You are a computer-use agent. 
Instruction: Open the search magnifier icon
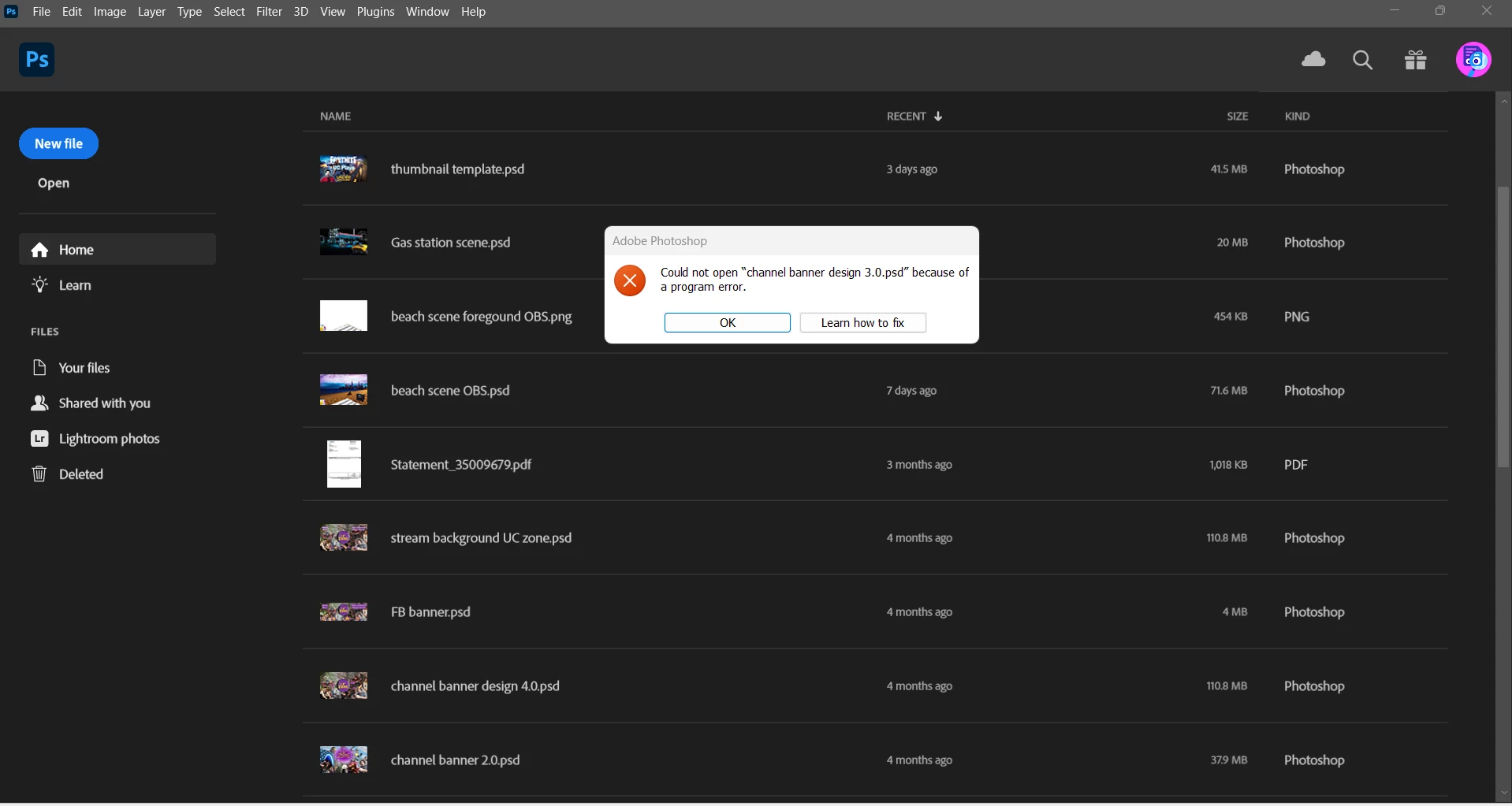click(x=1362, y=60)
